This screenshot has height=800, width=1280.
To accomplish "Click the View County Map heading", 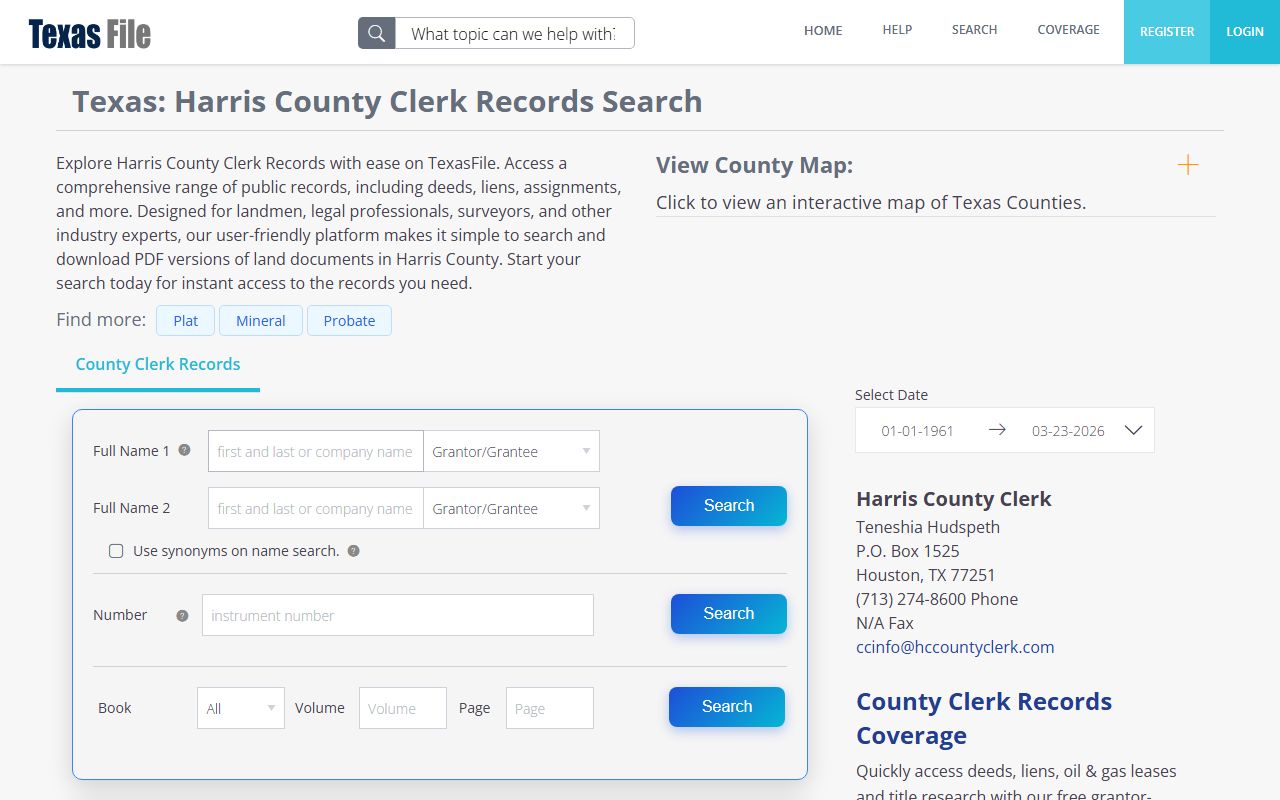I will (755, 166).
